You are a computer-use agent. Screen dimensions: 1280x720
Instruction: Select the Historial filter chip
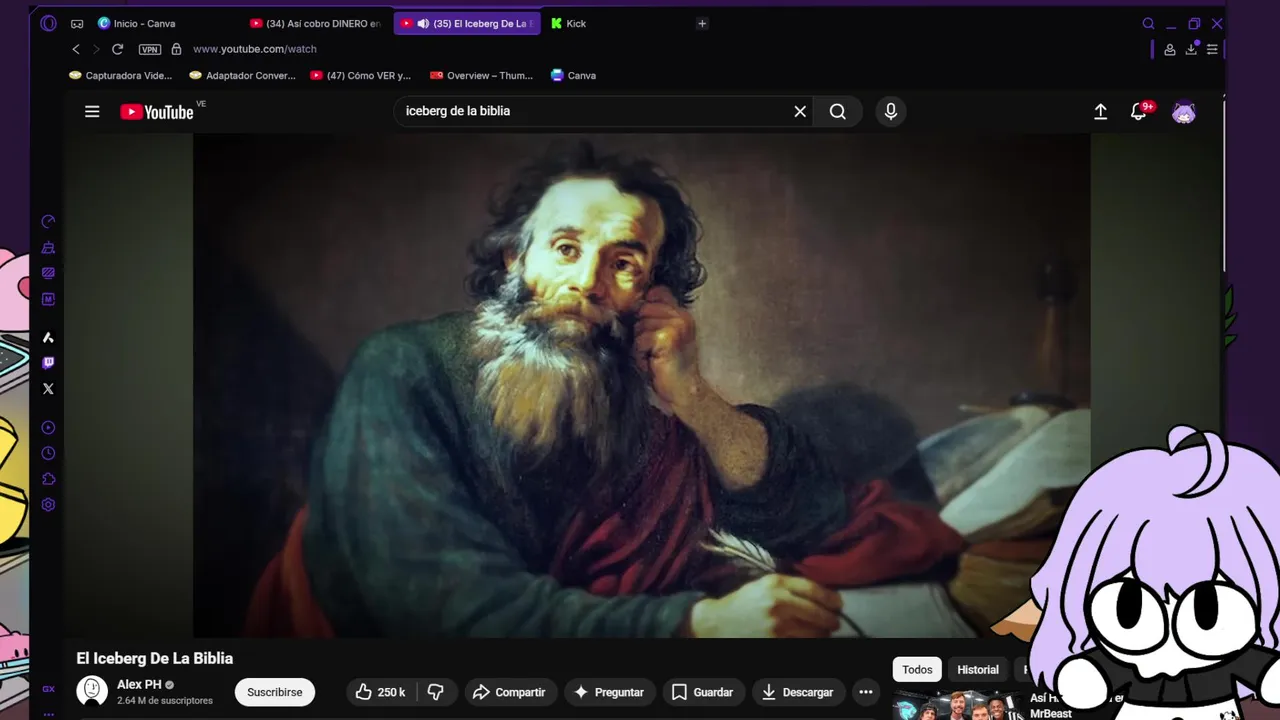(978, 670)
